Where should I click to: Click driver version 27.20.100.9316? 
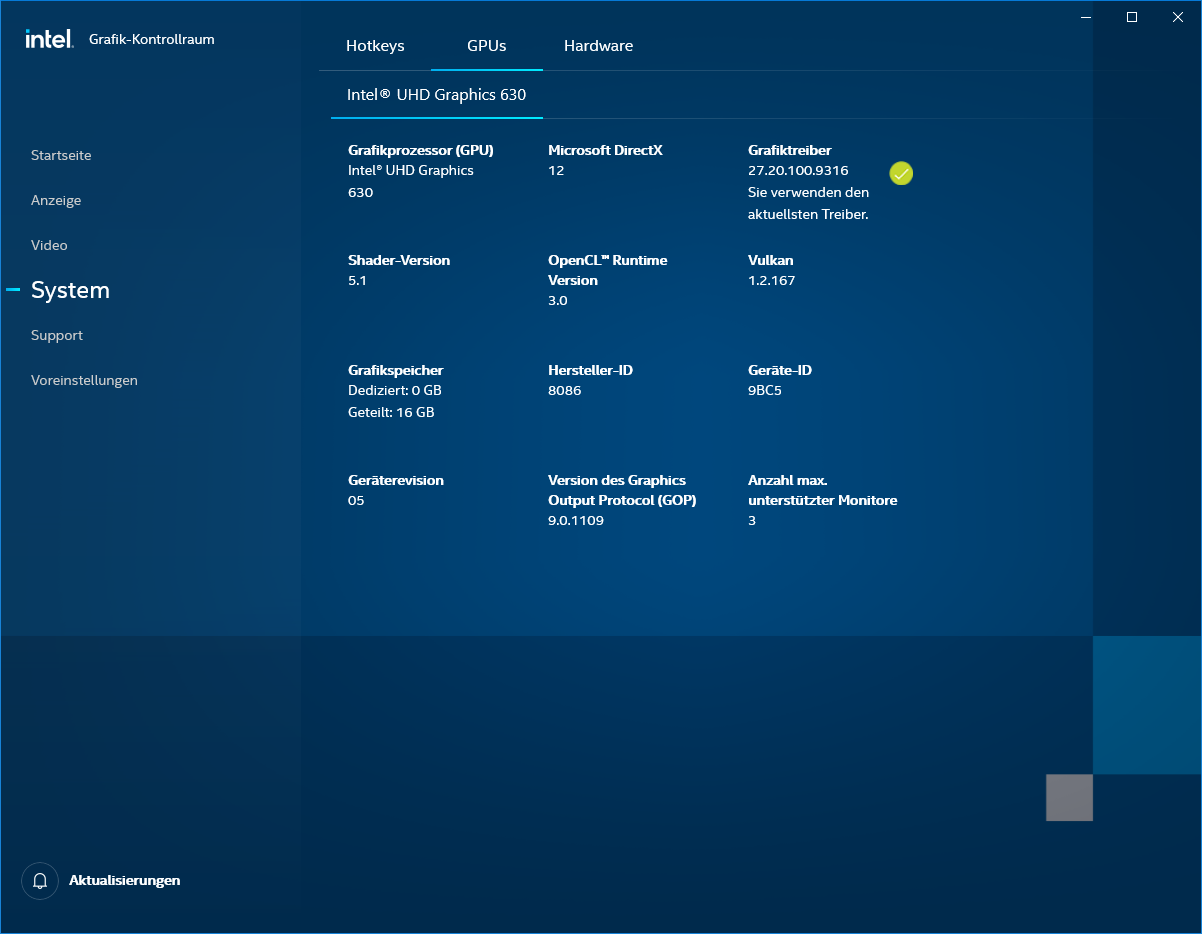coord(798,170)
